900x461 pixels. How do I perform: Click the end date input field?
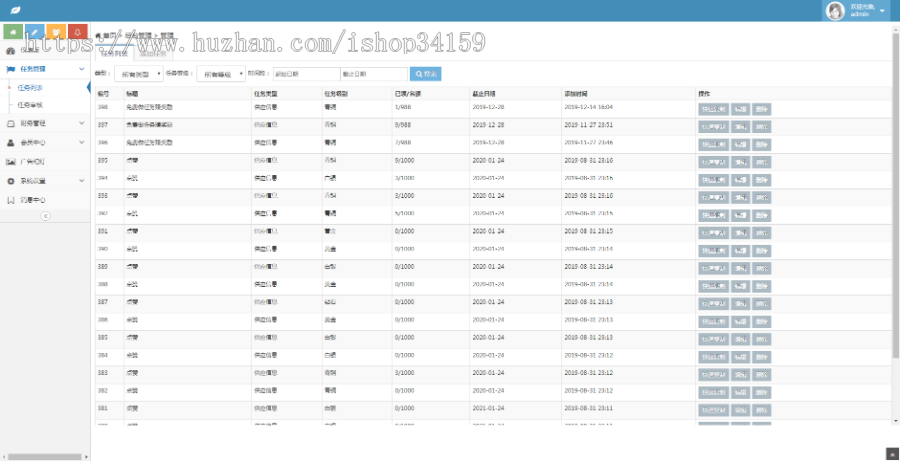click(374, 73)
